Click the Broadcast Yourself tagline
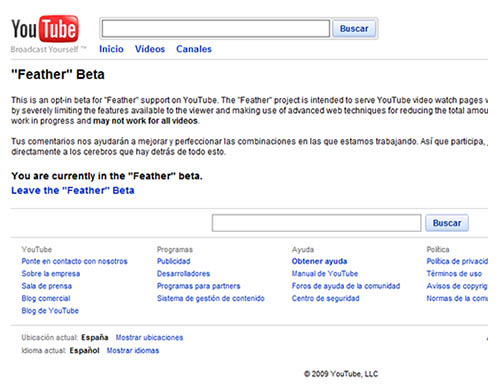 pyautogui.click(x=48, y=50)
